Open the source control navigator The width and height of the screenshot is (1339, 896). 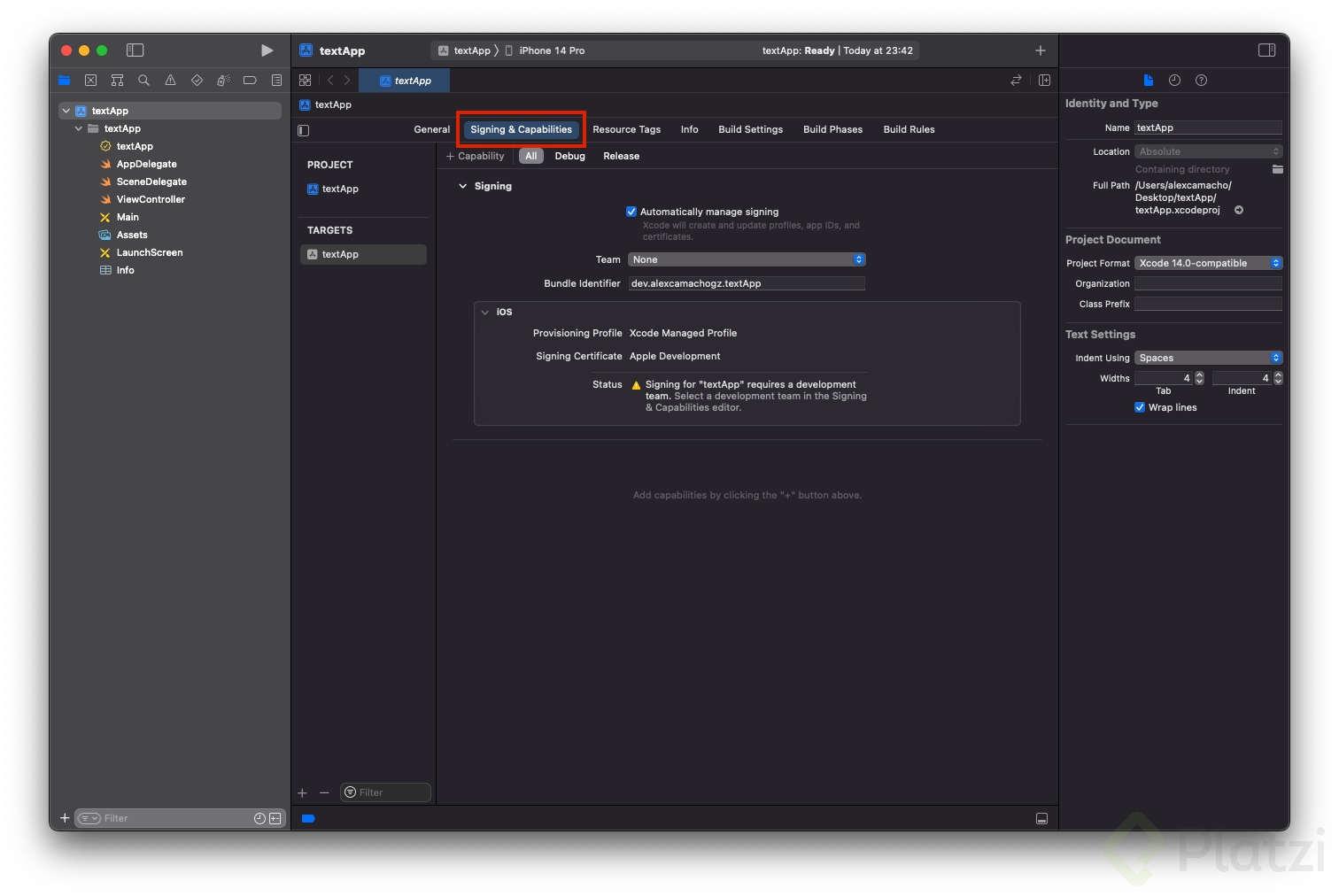90,81
